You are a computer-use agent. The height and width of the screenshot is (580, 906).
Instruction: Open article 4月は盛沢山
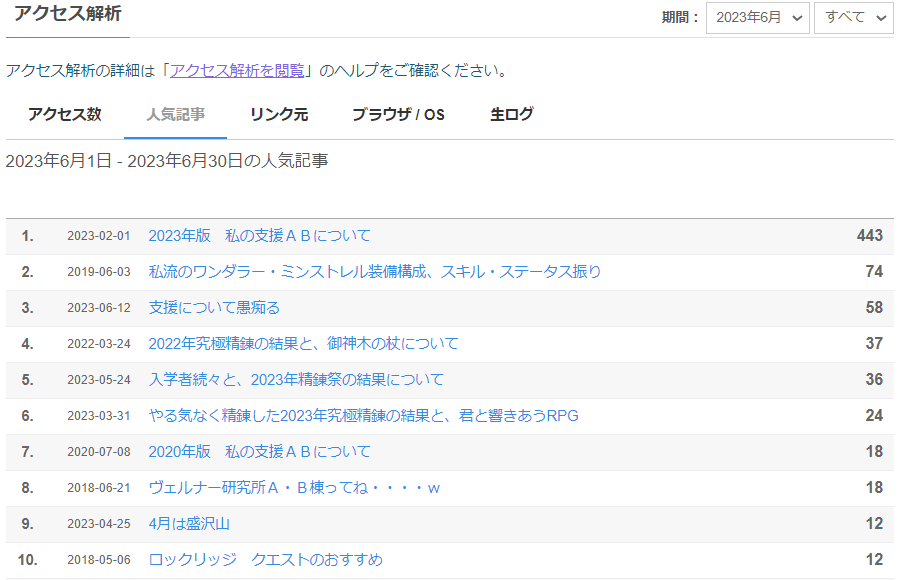click(x=189, y=523)
